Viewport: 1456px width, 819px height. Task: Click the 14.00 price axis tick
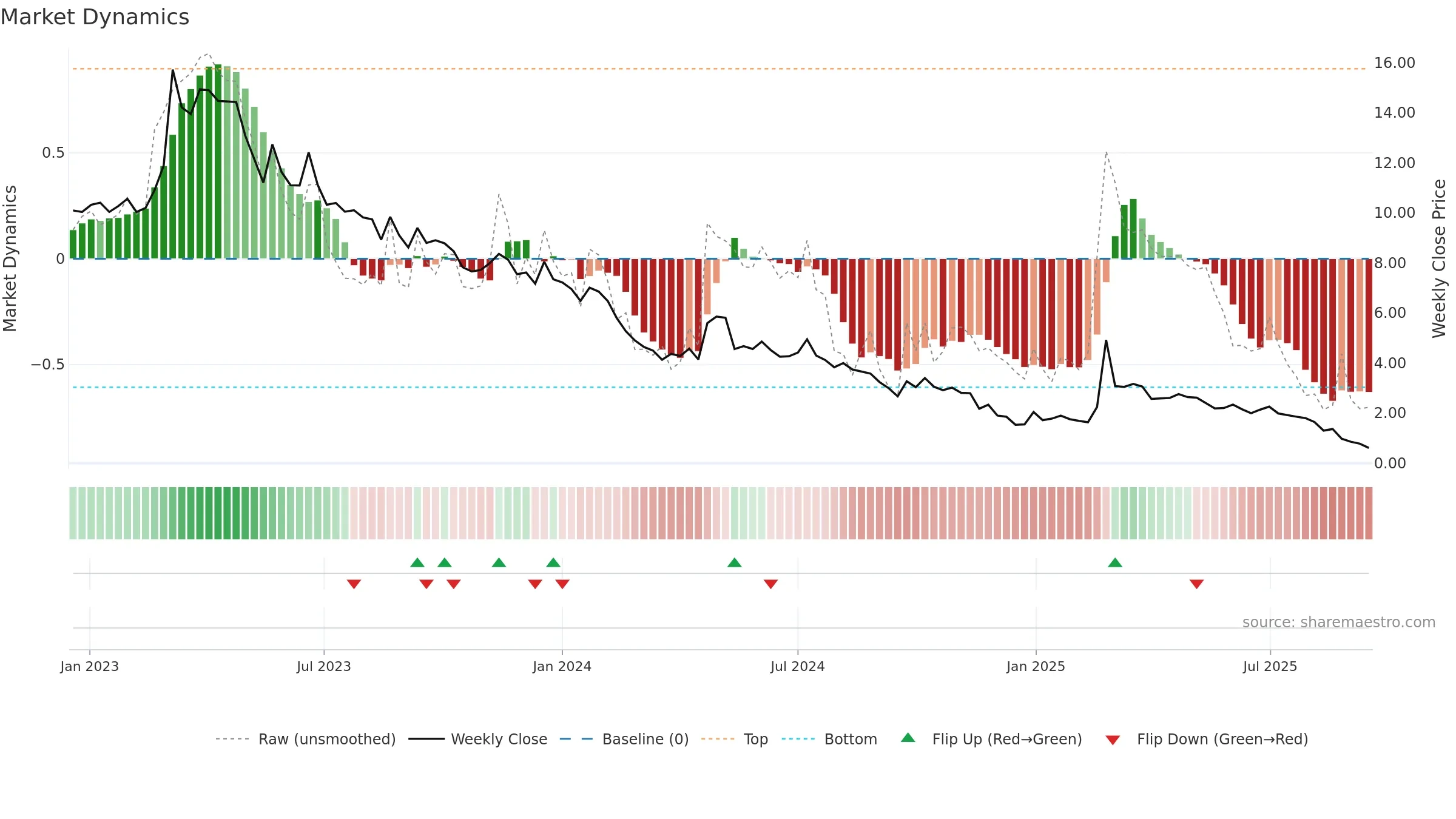(1395, 112)
